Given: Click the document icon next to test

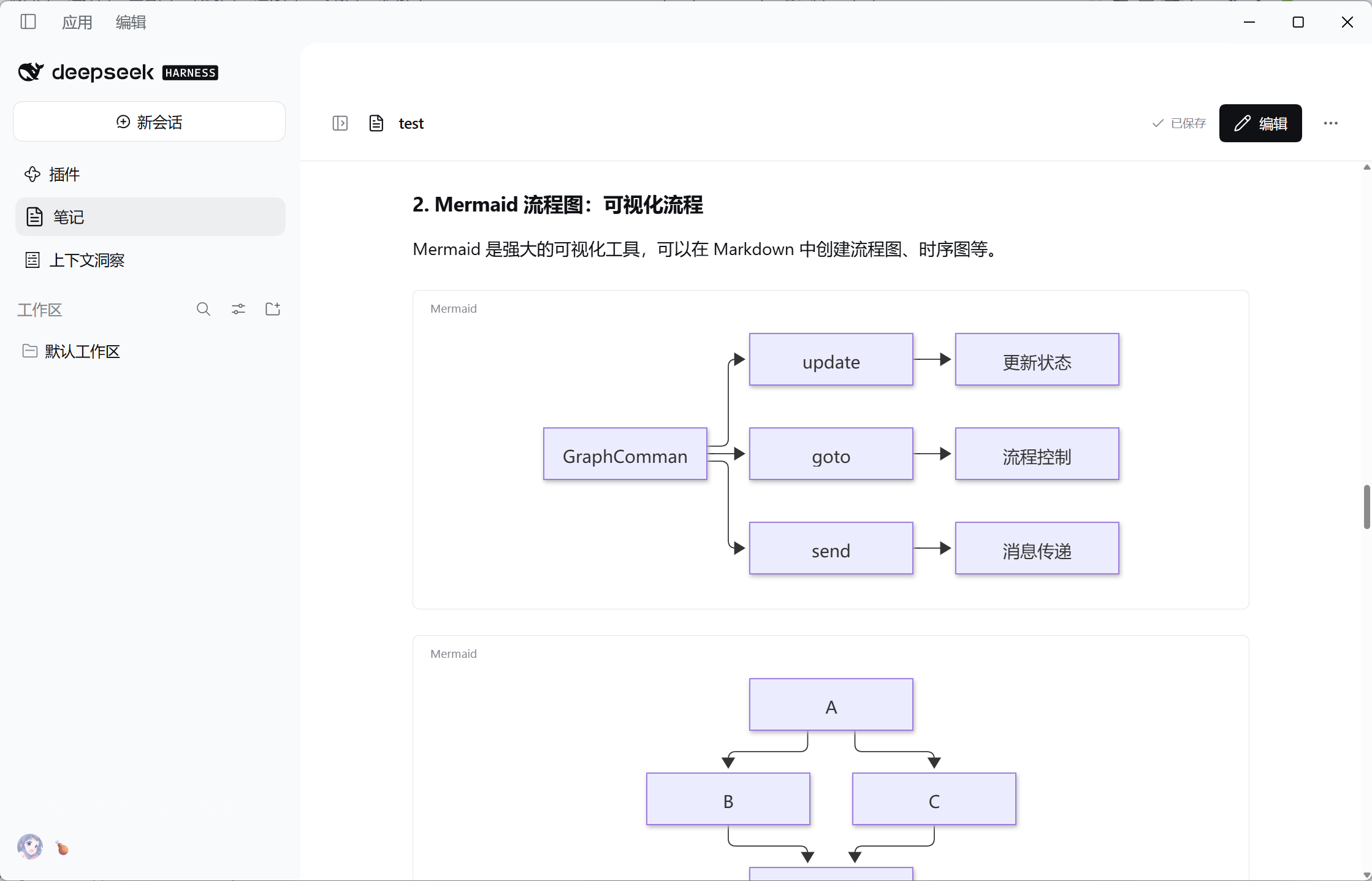Looking at the screenshot, I should [376, 123].
